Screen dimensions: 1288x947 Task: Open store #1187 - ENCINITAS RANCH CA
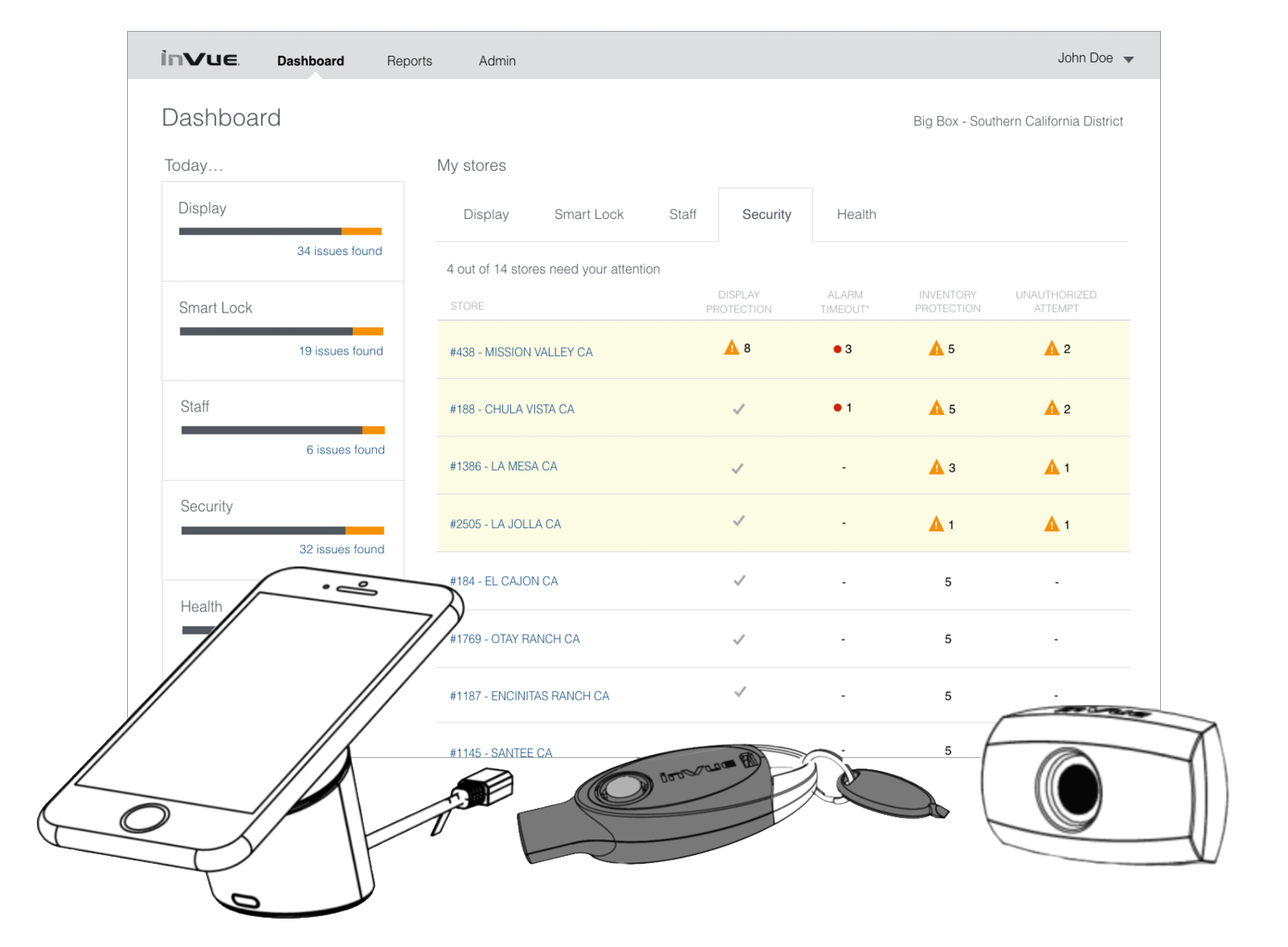tap(529, 696)
